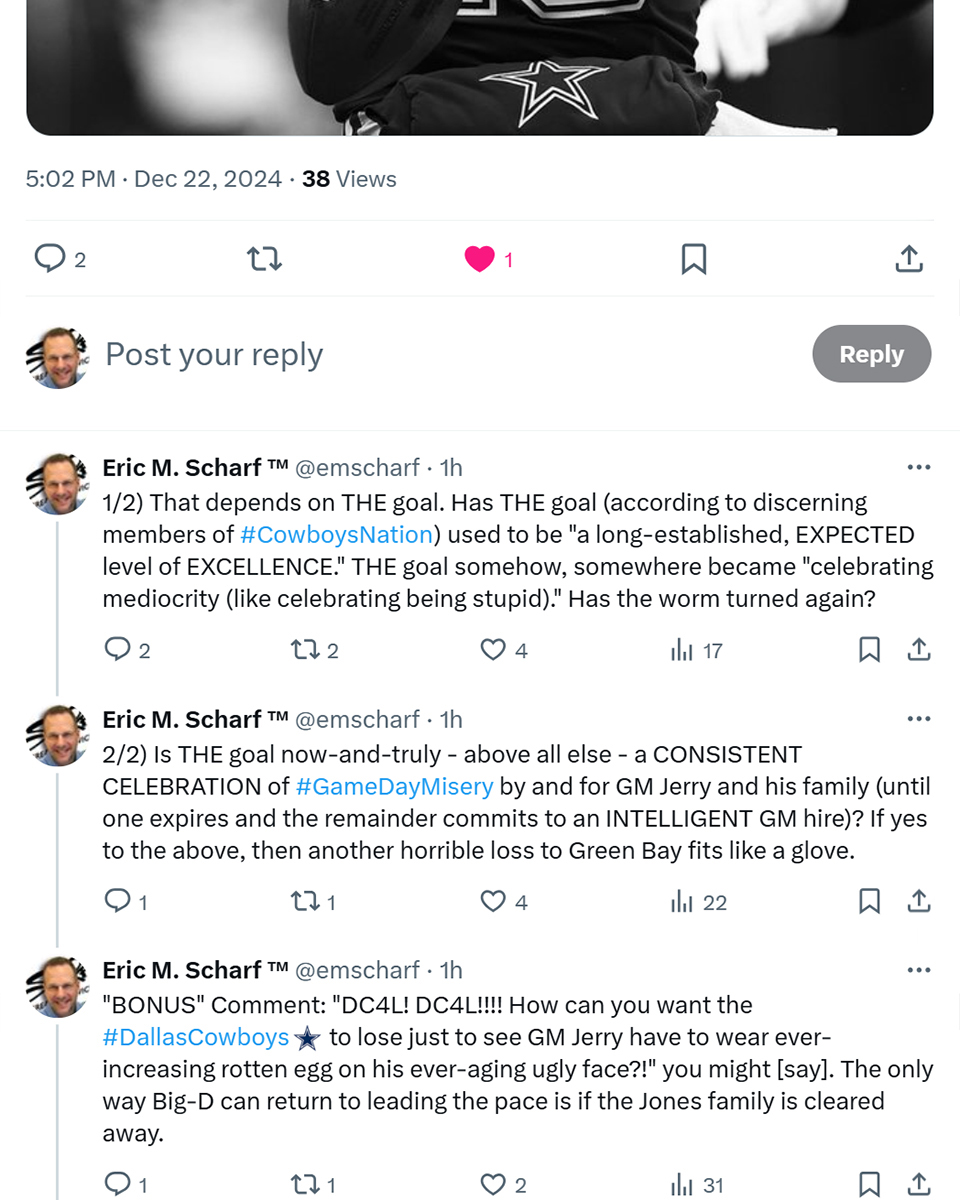Reply to the BONUS comment

(126, 1185)
